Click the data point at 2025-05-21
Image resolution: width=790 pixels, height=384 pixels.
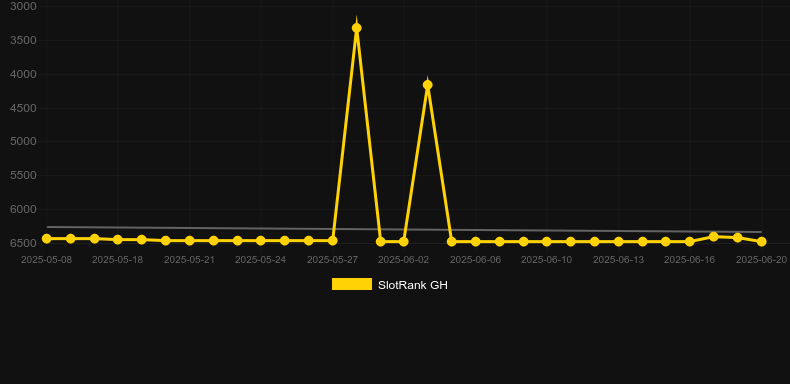[x=189, y=240]
